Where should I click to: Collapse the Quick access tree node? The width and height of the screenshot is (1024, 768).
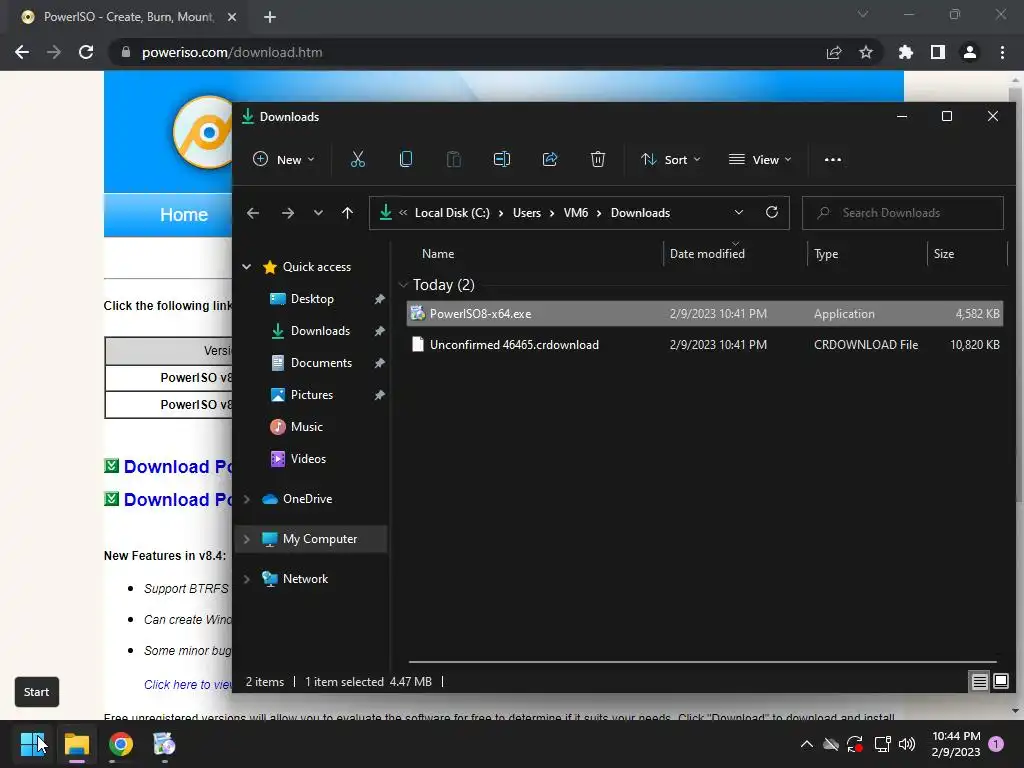pos(247,266)
